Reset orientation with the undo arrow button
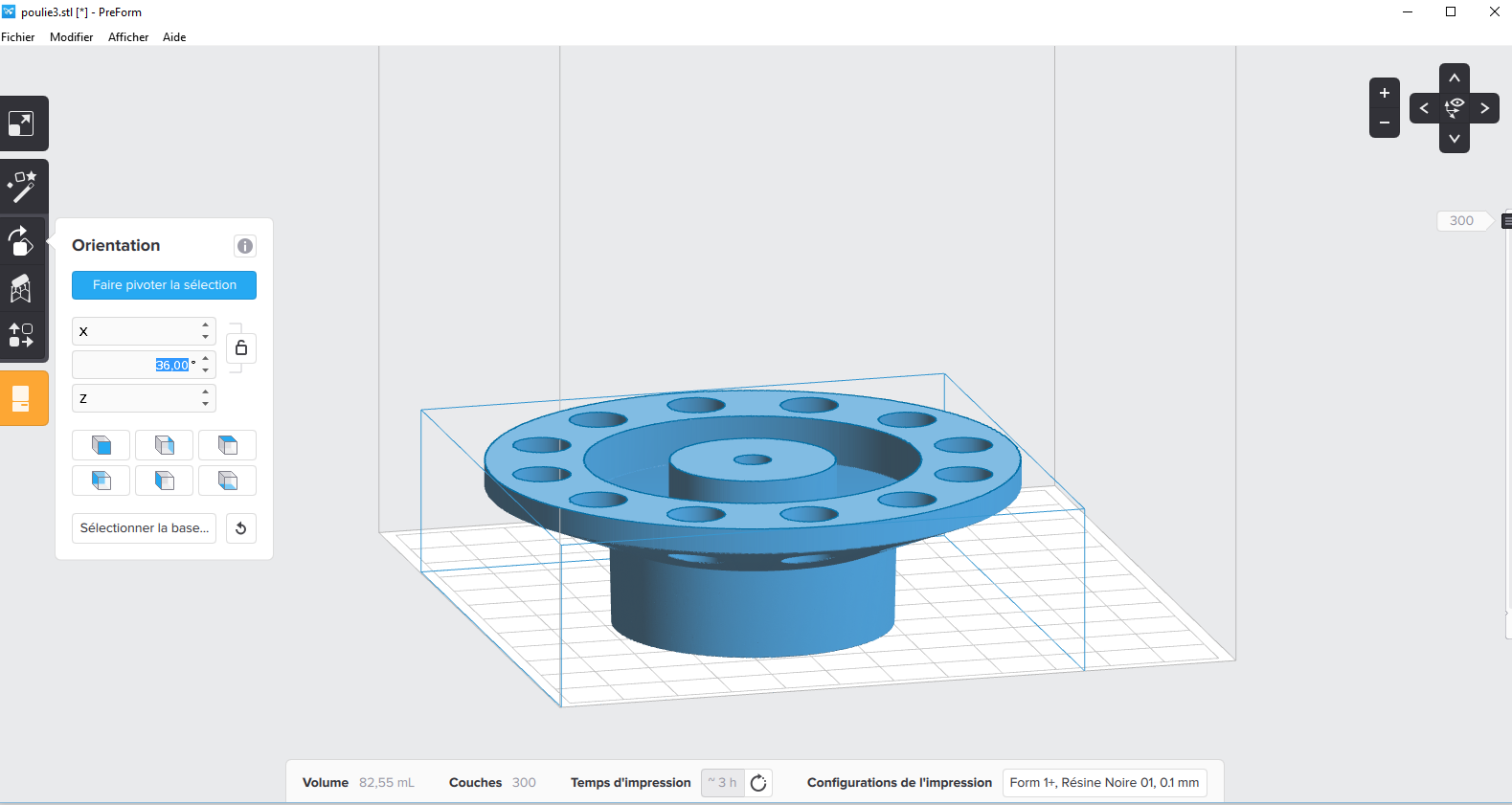1512x805 pixels. pyautogui.click(x=241, y=528)
